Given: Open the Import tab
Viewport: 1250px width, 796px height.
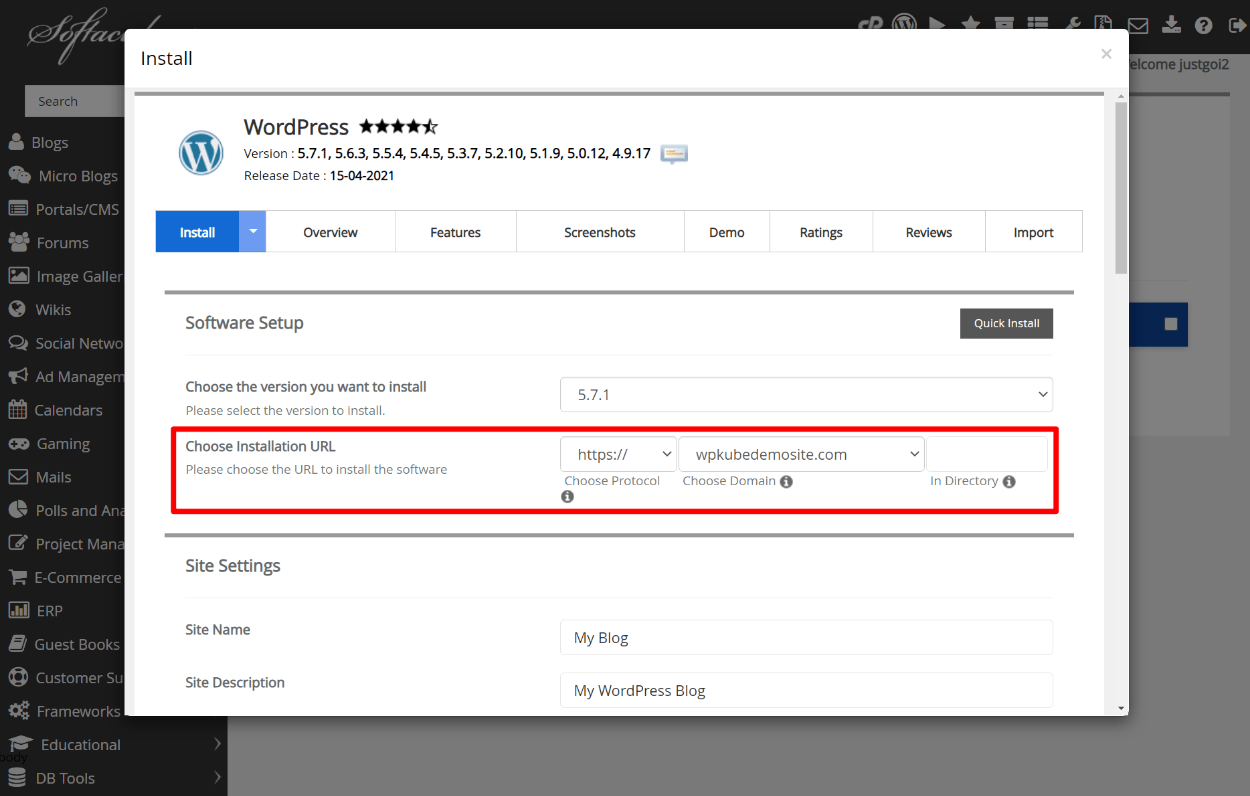Looking at the screenshot, I should point(1034,232).
